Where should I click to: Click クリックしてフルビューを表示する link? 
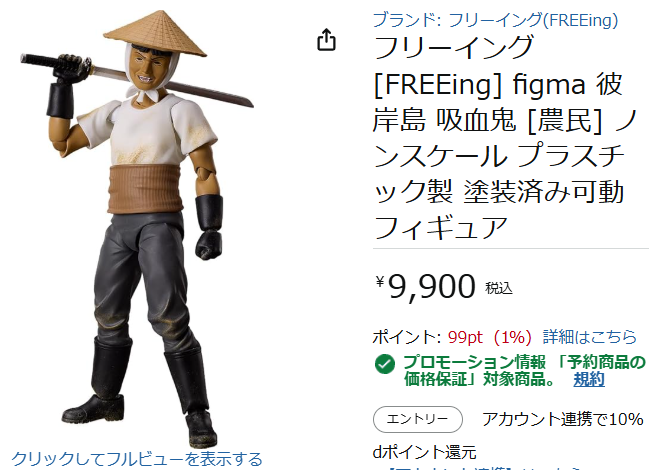[137, 459]
